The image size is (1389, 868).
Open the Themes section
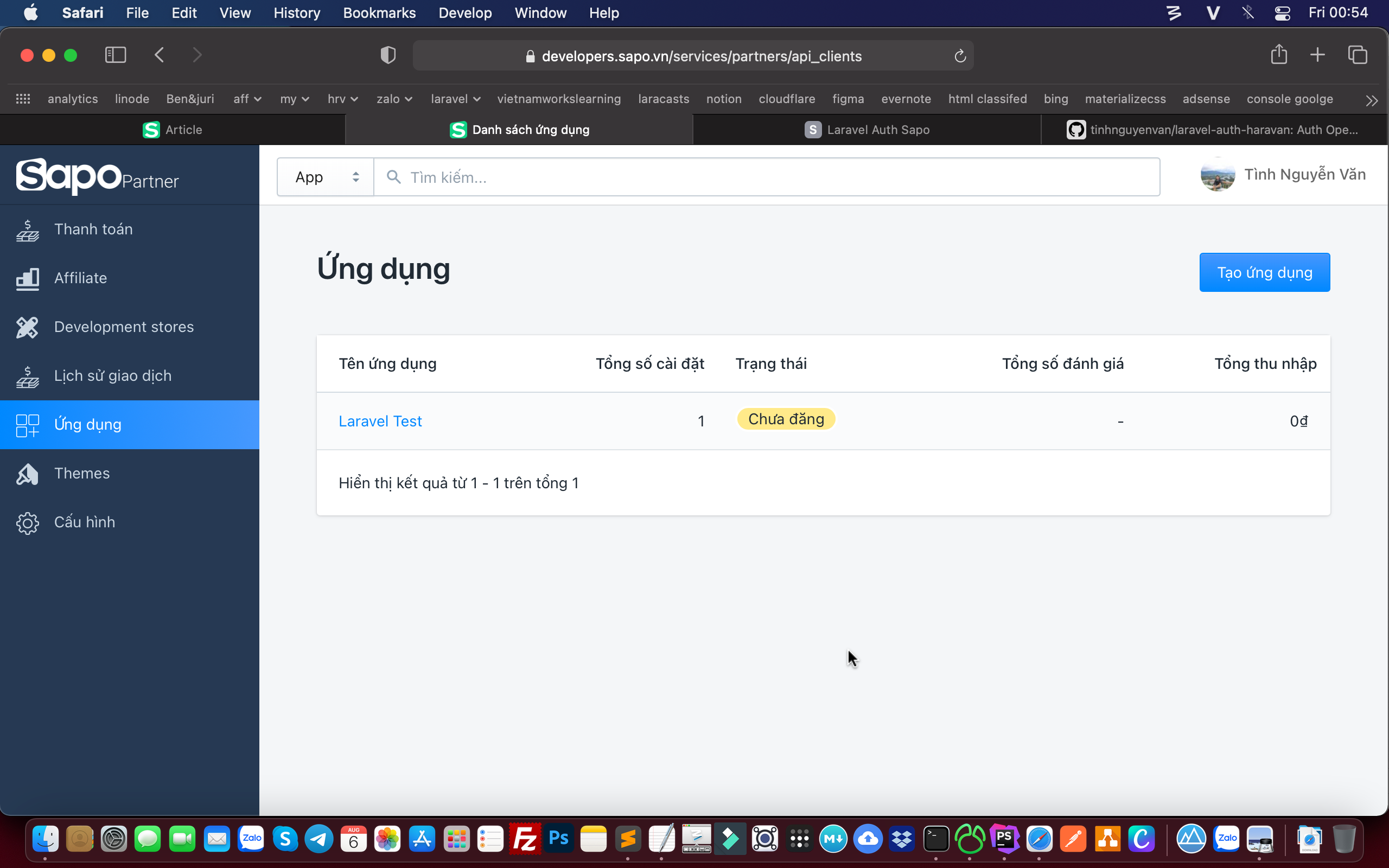[81, 473]
